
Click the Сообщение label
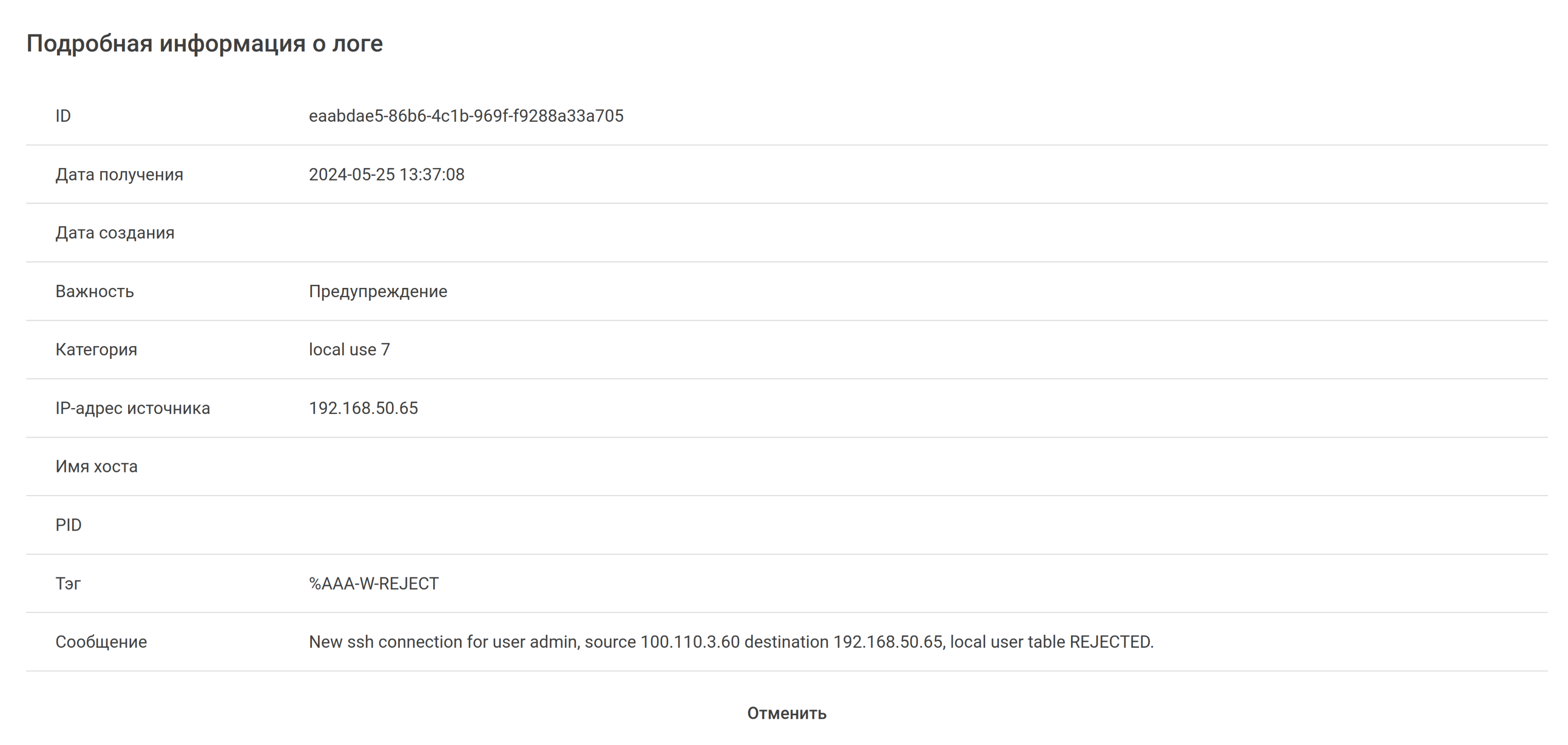(x=101, y=642)
